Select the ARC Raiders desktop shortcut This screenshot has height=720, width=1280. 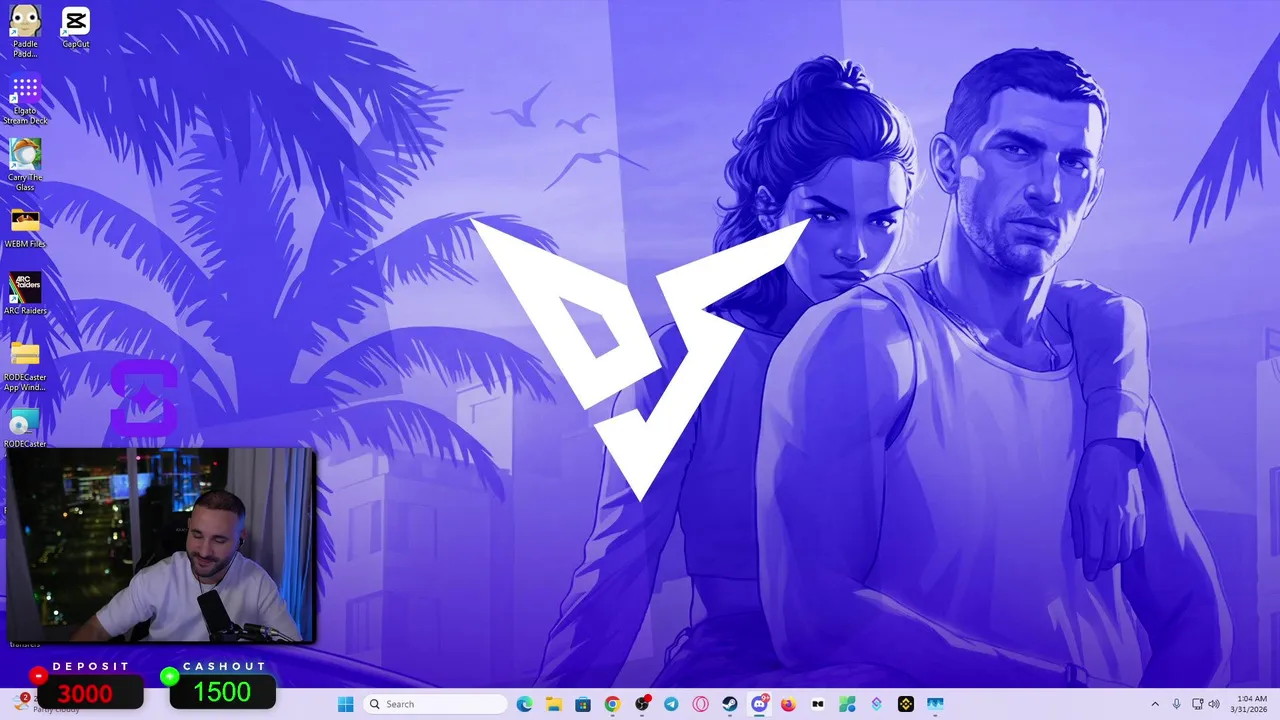point(25,293)
